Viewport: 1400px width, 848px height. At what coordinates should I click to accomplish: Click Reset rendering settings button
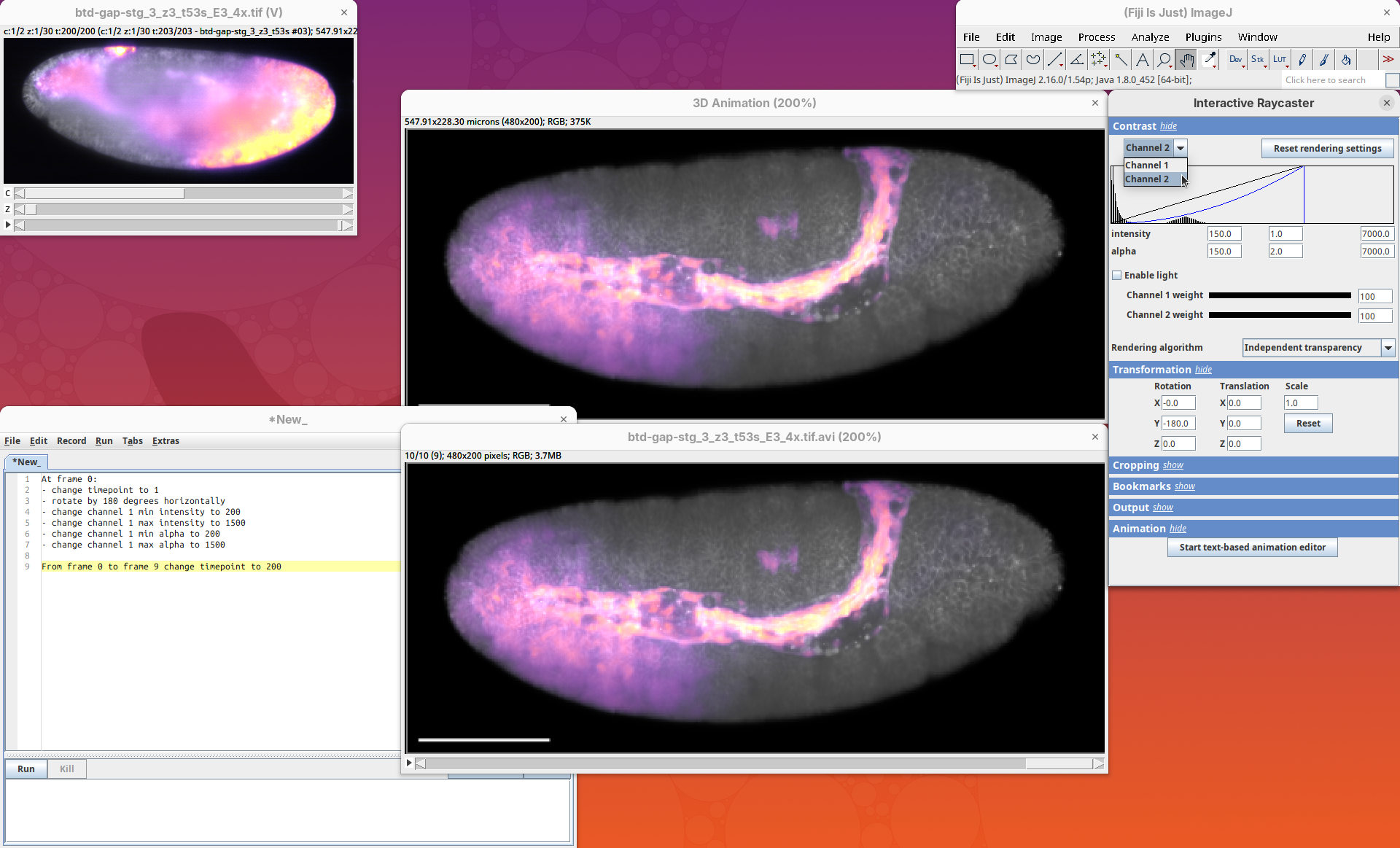[x=1327, y=148]
